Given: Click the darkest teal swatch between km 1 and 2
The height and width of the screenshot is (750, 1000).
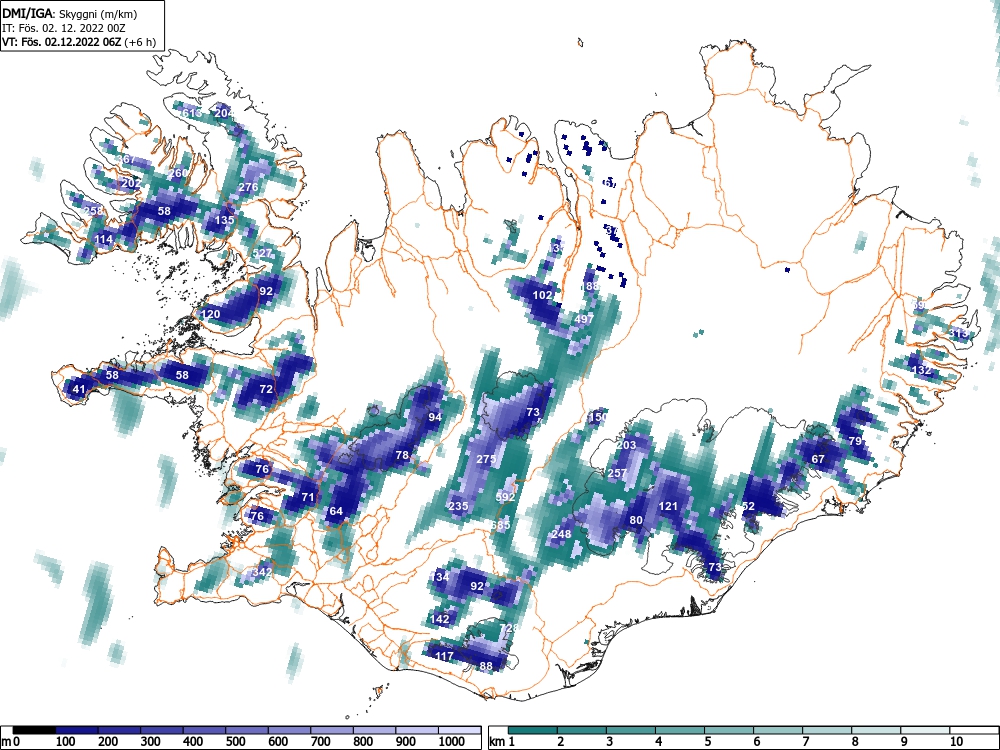Looking at the screenshot, I should [x=533, y=730].
